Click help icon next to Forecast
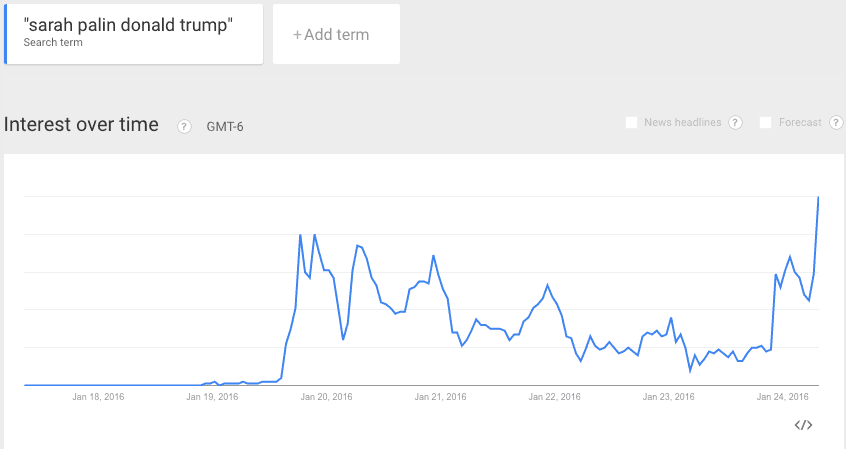This screenshot has height=449, width=846. click(x=836, y=123)
